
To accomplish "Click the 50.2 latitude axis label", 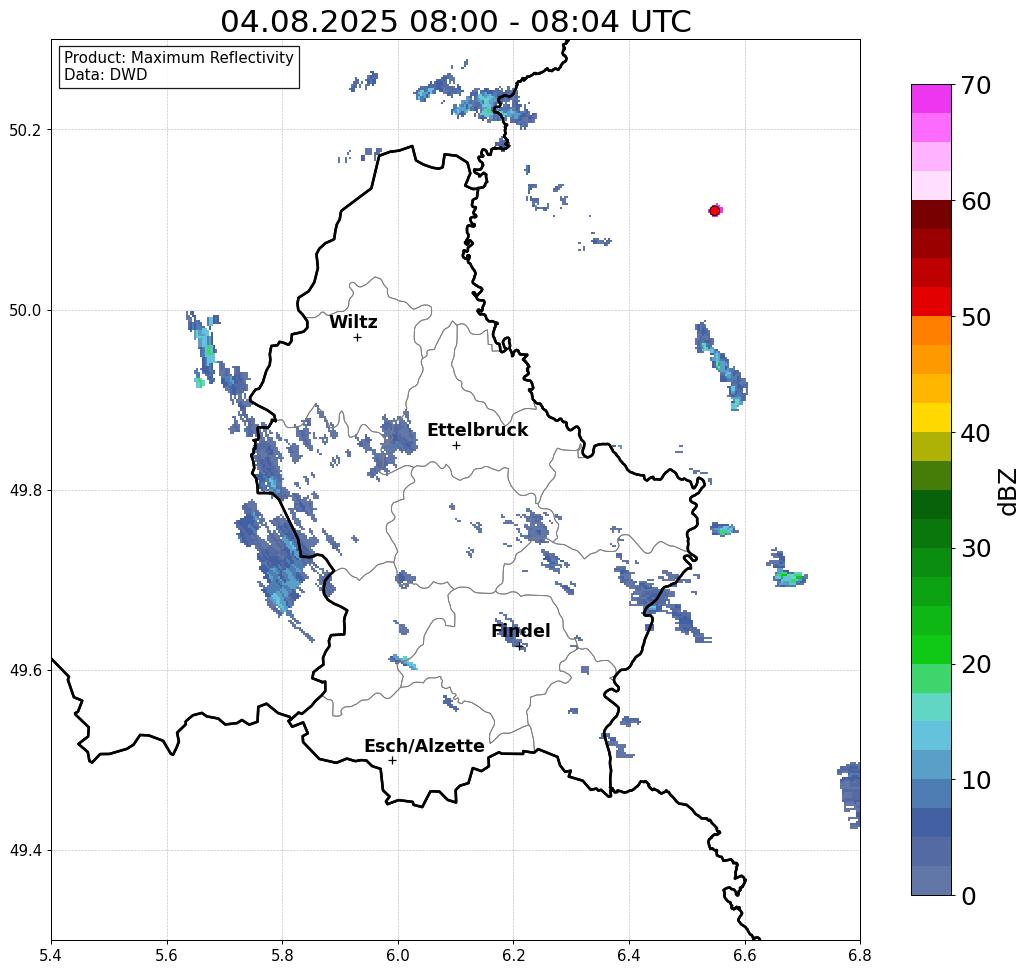I will tap(25, 130).
